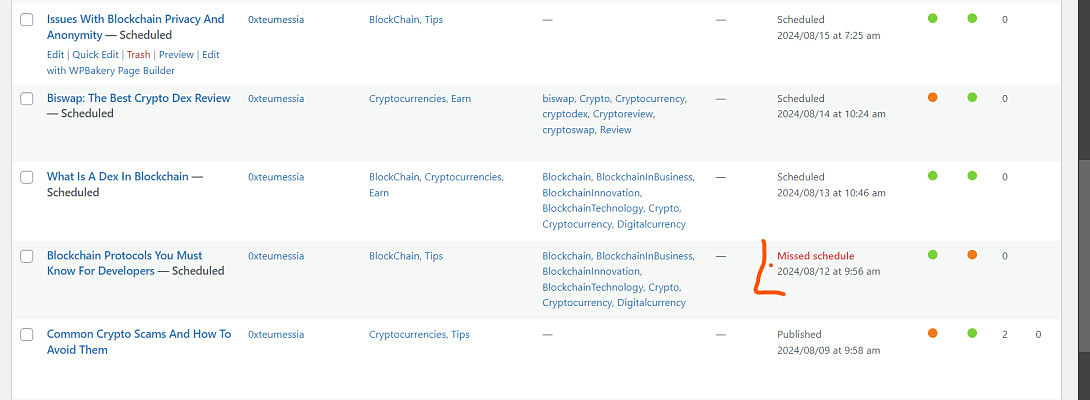Click the orange SEO score dot for the Biswap post
Image resolution: width=1090 pixels, height=400 pixels.
932,97
